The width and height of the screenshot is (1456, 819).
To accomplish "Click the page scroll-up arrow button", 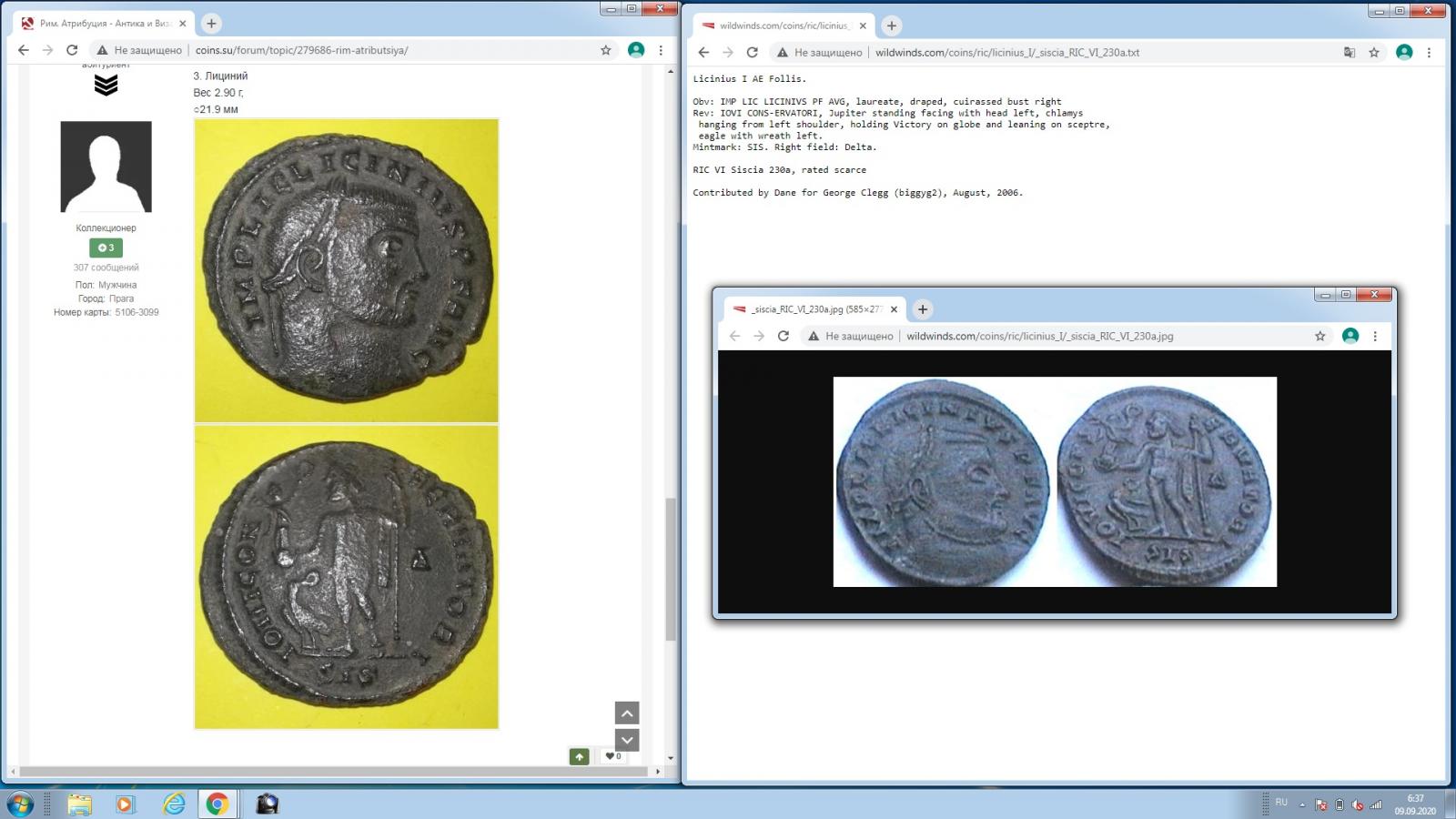I will [x=627, y=713].
